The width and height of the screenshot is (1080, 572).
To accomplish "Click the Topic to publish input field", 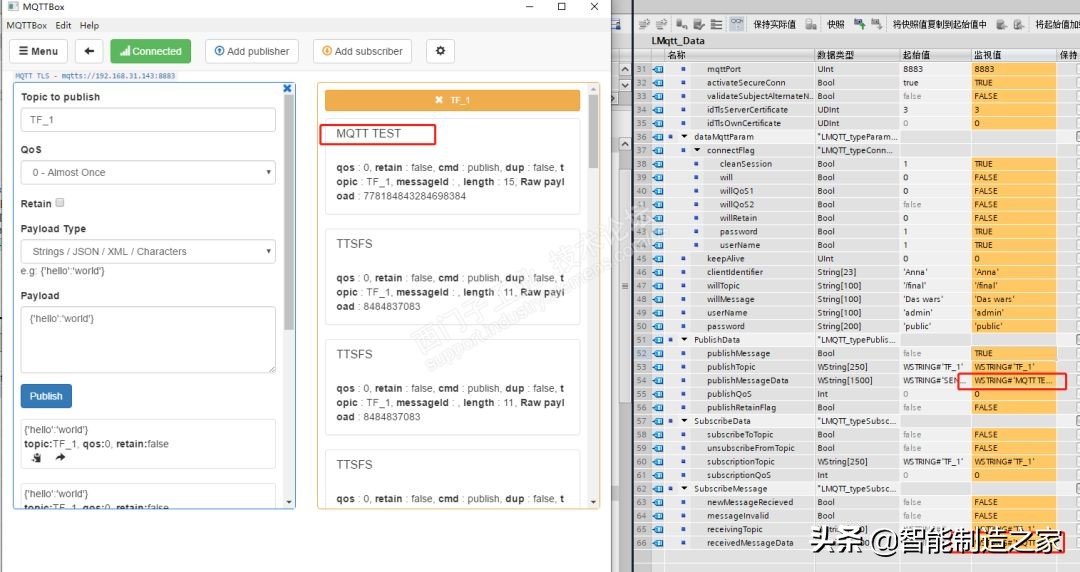I will (x=148, y=120).
